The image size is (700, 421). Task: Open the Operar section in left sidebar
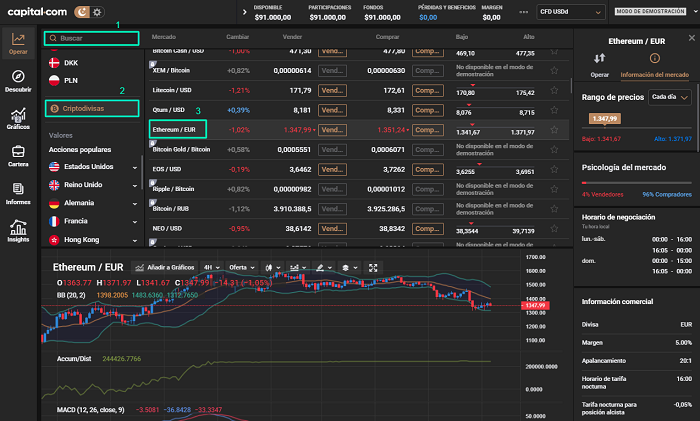tap(18, 44)
